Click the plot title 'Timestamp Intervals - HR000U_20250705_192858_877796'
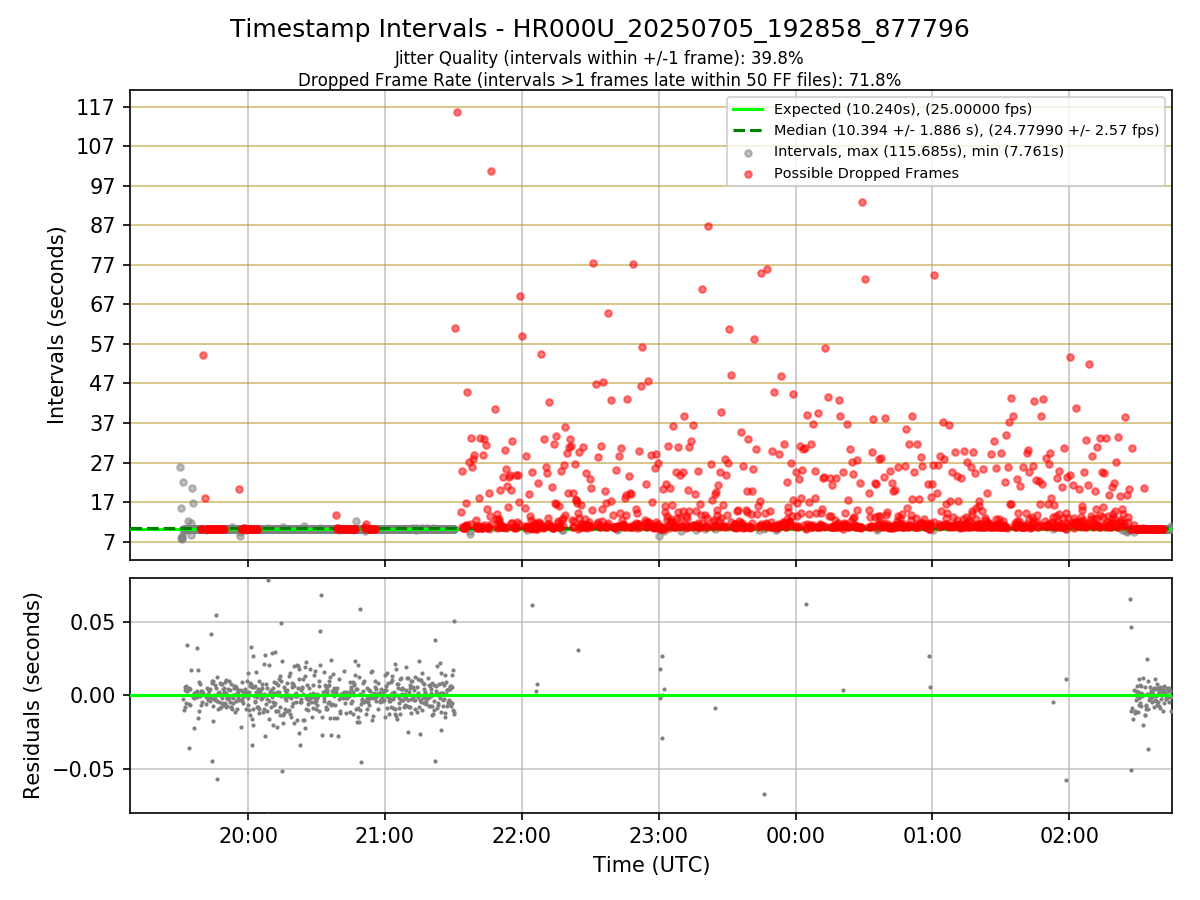This screenshot has height=900, width=1200. (x=599, y=29)
